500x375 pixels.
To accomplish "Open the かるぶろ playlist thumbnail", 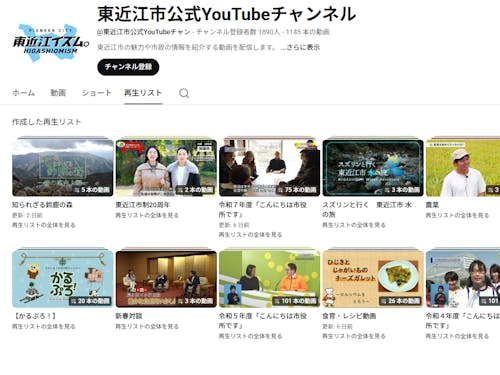I will 63,279.
